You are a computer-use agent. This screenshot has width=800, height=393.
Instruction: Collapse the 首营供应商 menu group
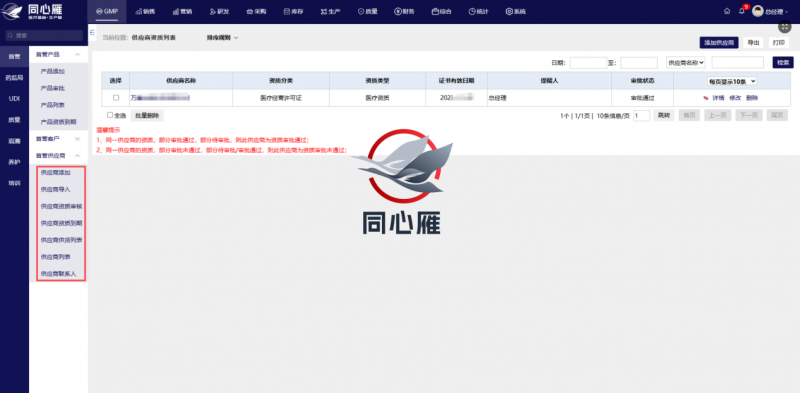point(58,156)
